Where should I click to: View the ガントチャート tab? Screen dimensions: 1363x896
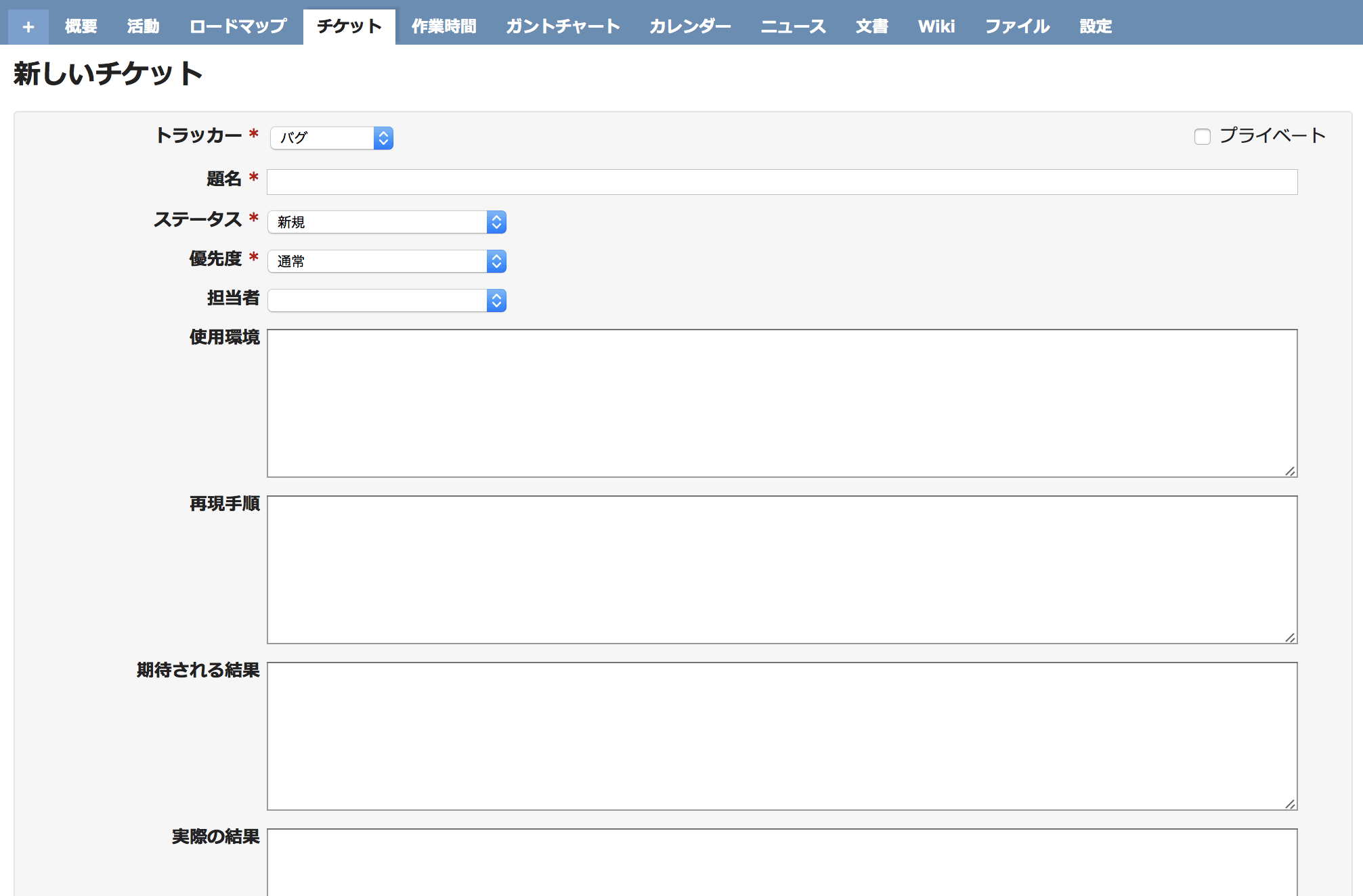(x=563, y=27)
